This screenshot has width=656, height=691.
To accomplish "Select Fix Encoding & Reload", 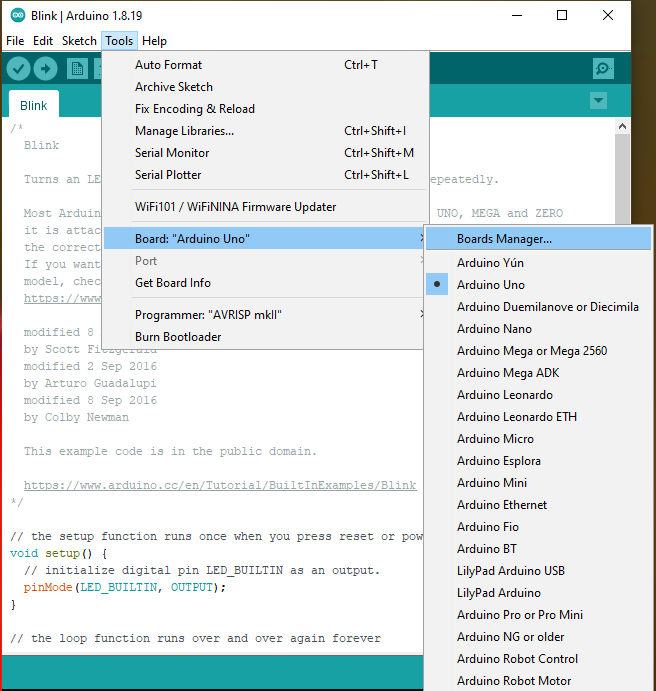I will coord(263,109).
